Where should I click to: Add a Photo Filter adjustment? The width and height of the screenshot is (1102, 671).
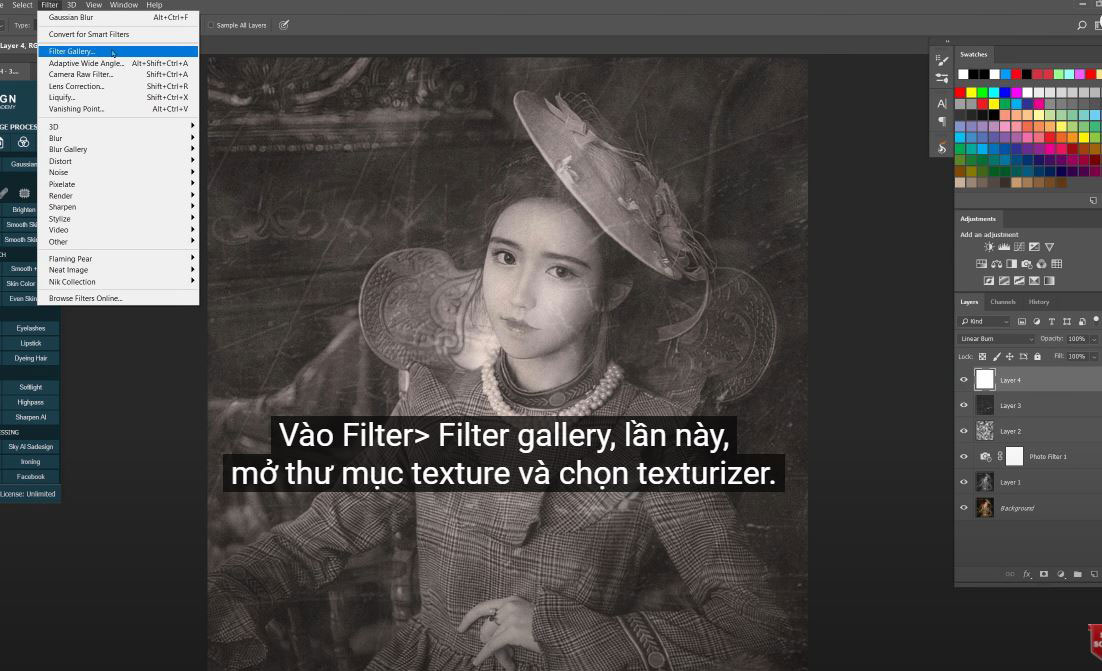(x=1027, y=263)
